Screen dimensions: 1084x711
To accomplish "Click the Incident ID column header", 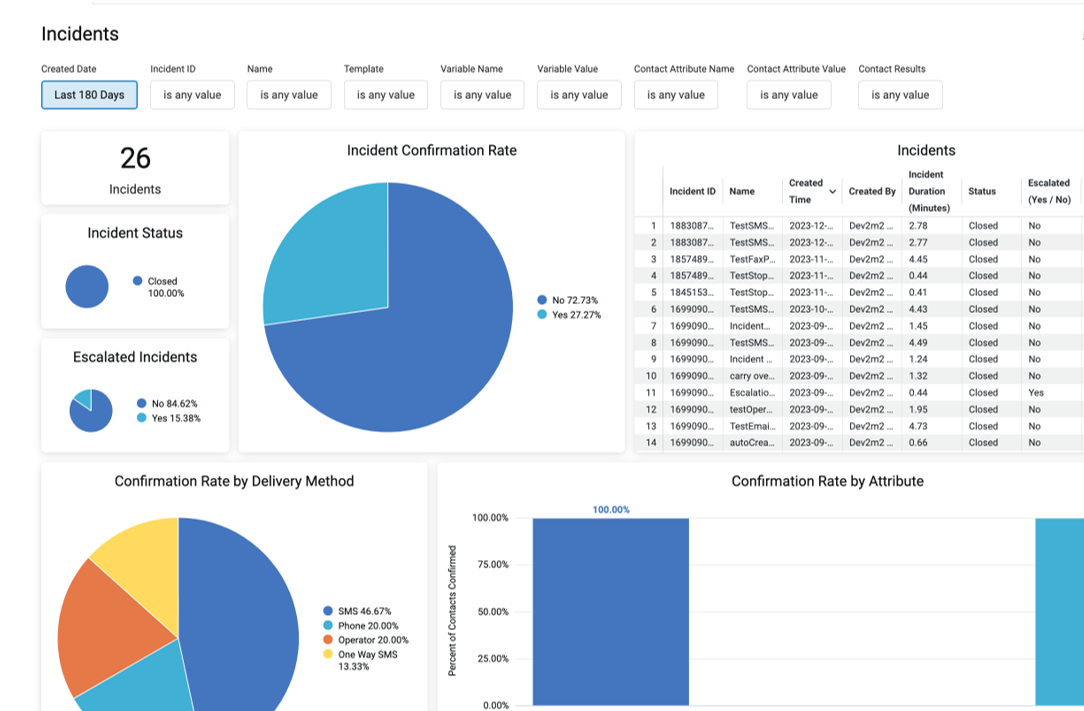I will pos(692,192).
